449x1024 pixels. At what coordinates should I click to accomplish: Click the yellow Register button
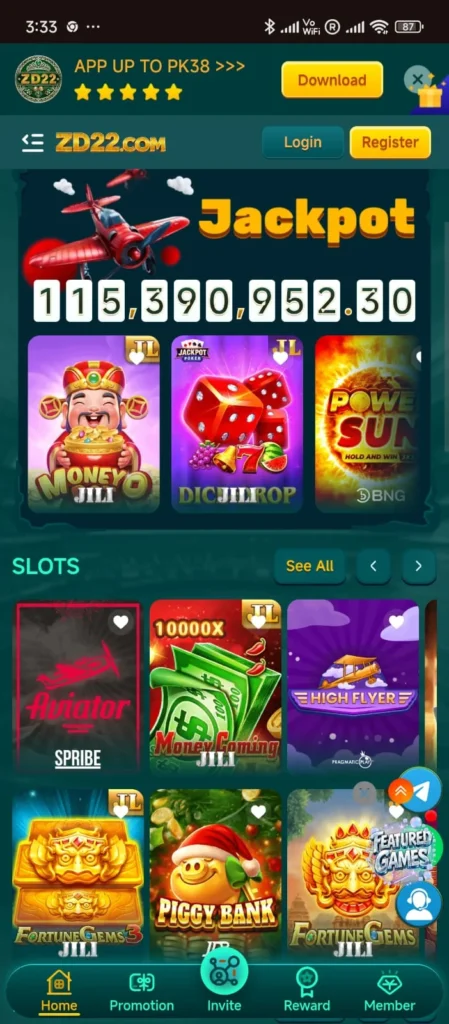pos(390,142)
